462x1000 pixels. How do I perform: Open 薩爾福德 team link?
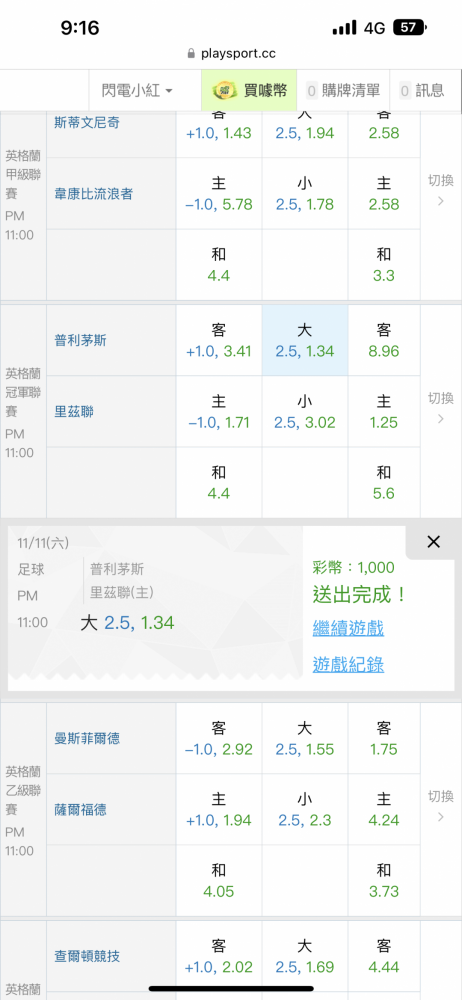80,810
